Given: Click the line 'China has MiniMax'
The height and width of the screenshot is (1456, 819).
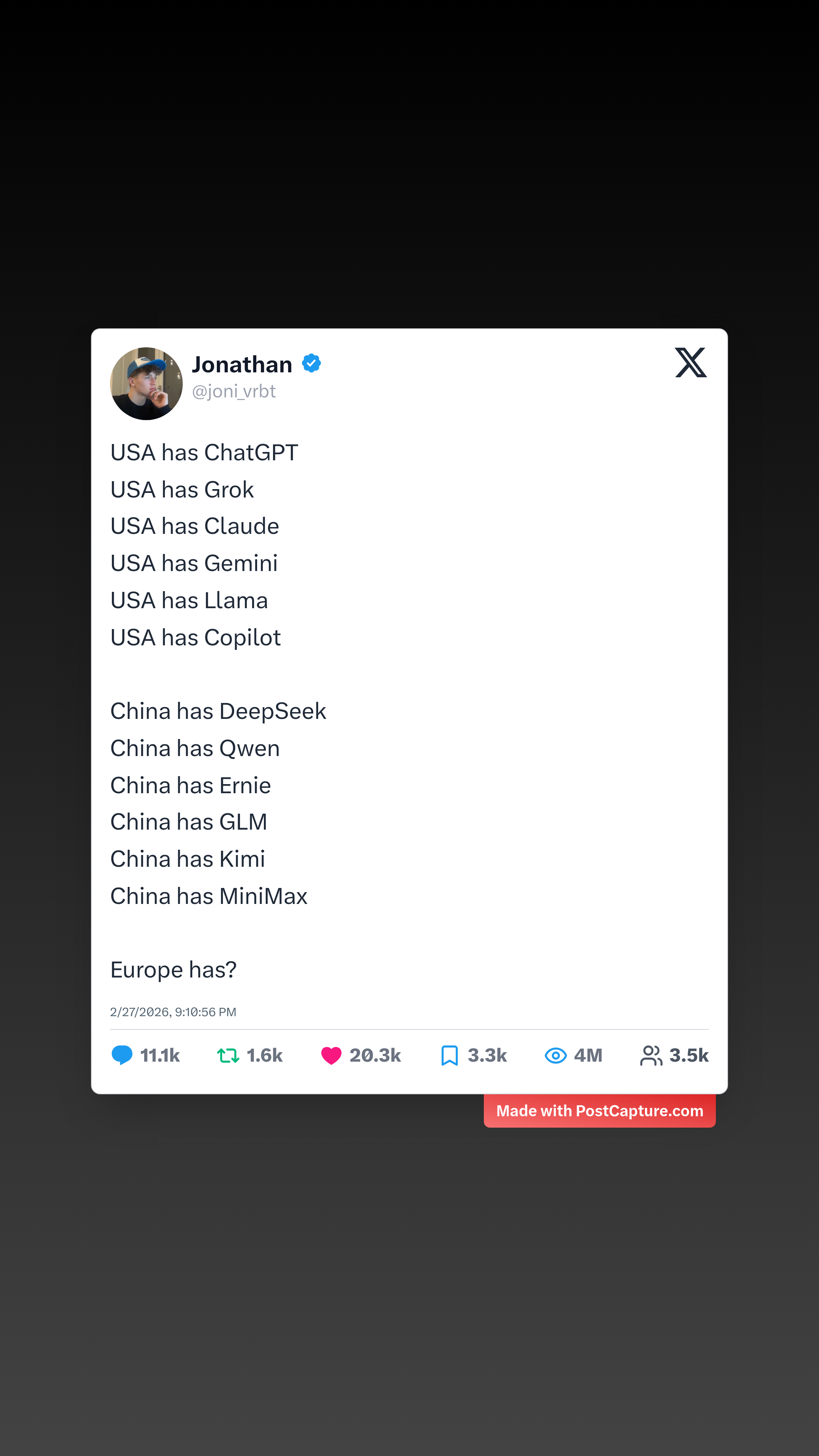Looking at the screenshot, I should [209, 896].
